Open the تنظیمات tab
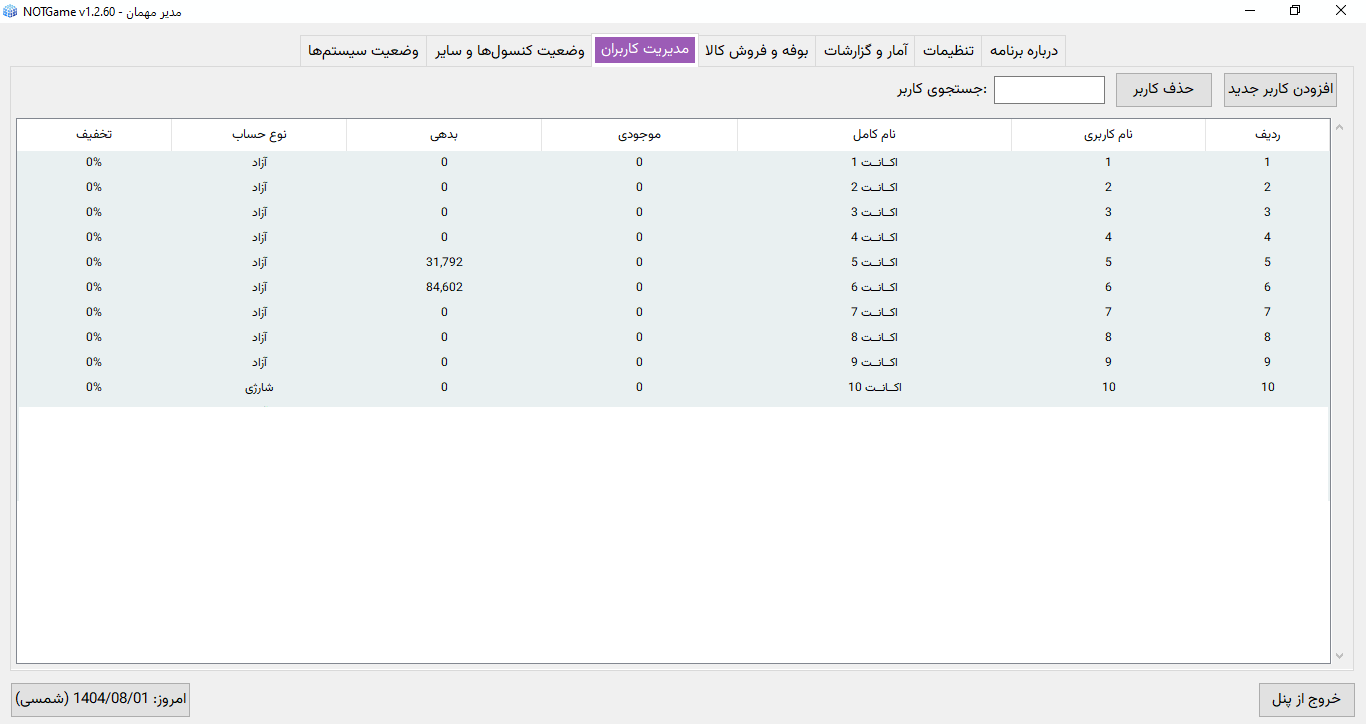The image size is (1366, 724). 949,50
